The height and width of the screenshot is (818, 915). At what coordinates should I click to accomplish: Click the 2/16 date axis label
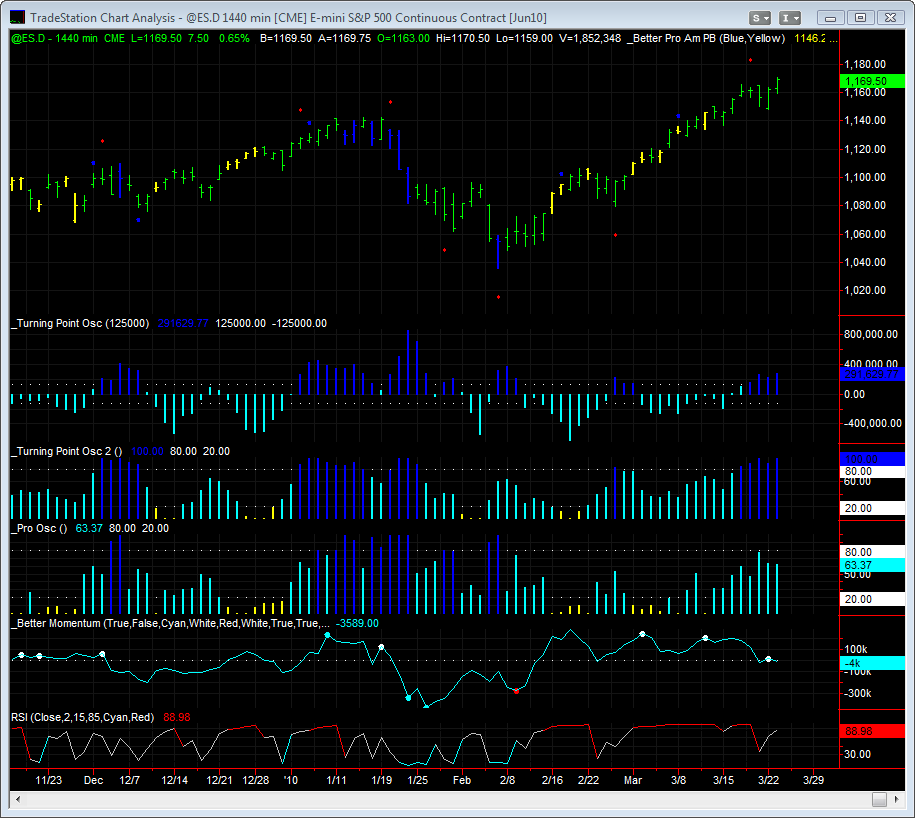click(x=552, y=781)
